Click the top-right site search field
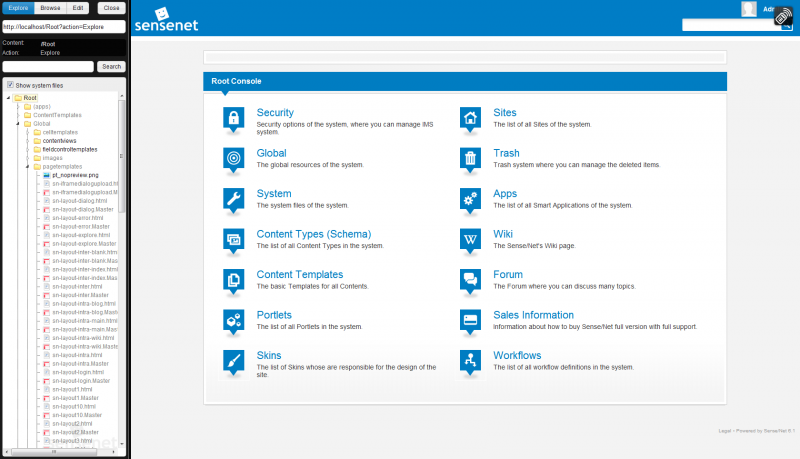Screen dimensions: 800x459 click(732, 25)
